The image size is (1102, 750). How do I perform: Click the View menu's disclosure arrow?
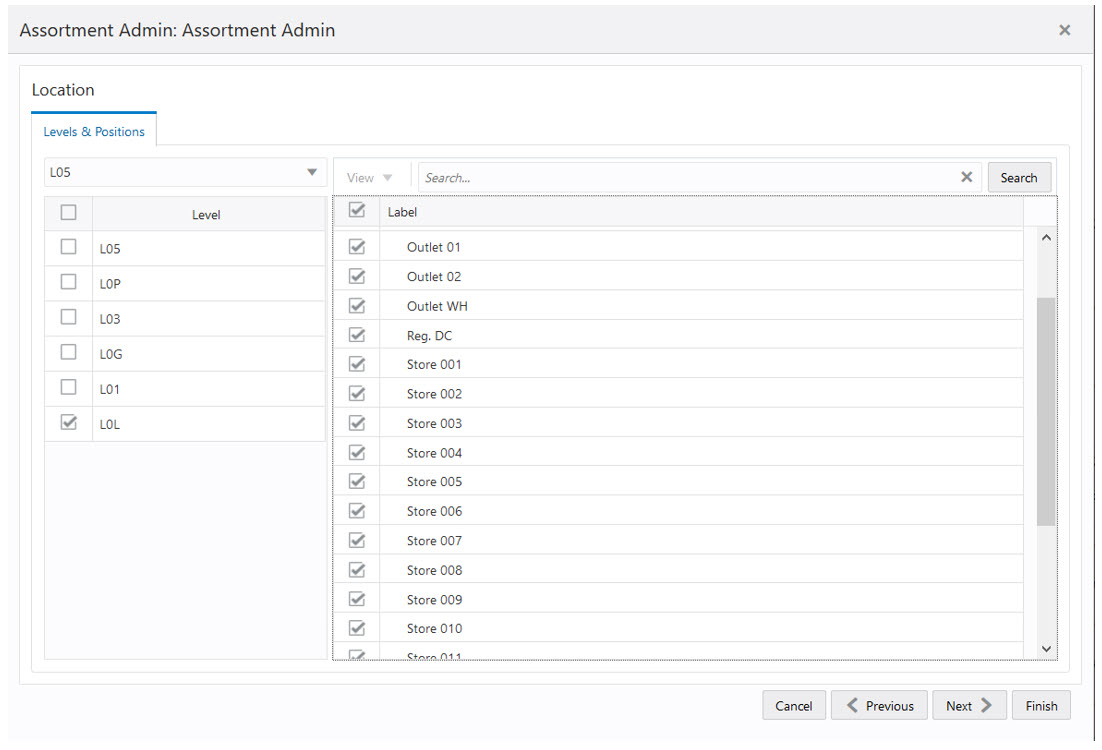pos(388,176)
